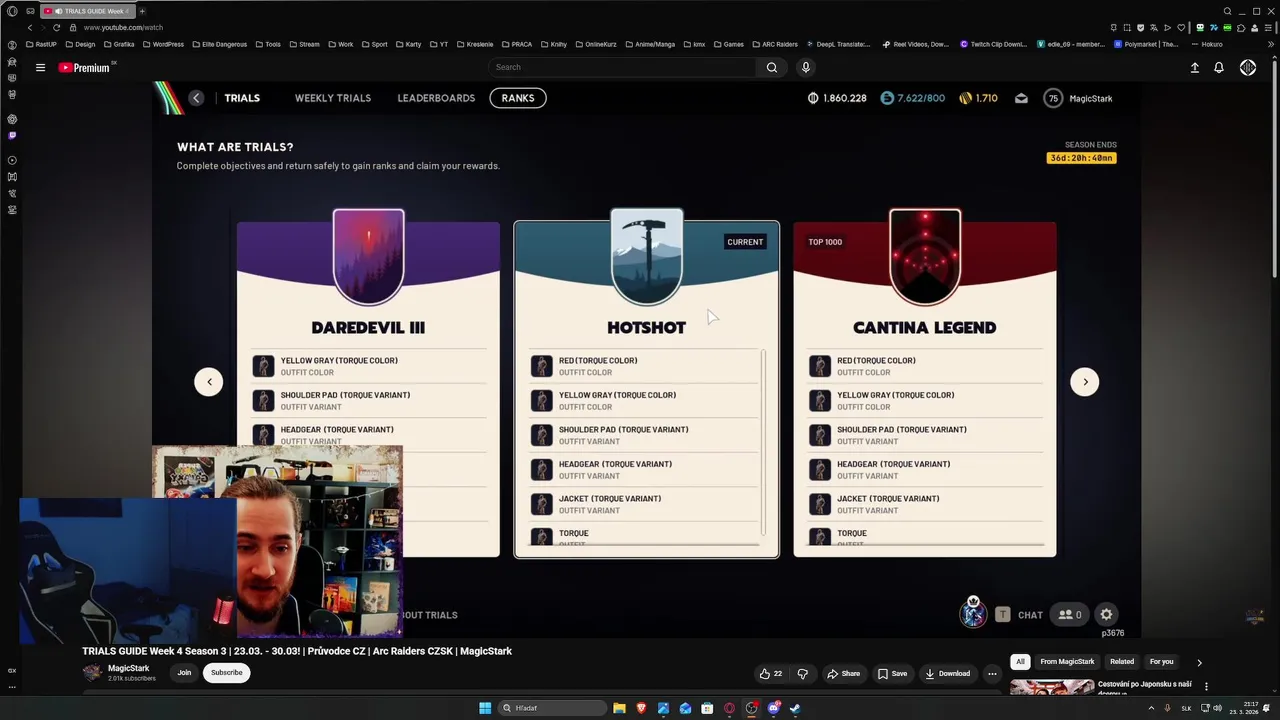Open options for related video Cestování po Japonsku
Image resolution: width=1280 pixels, height=720 pixels.
coord(1206,687)
